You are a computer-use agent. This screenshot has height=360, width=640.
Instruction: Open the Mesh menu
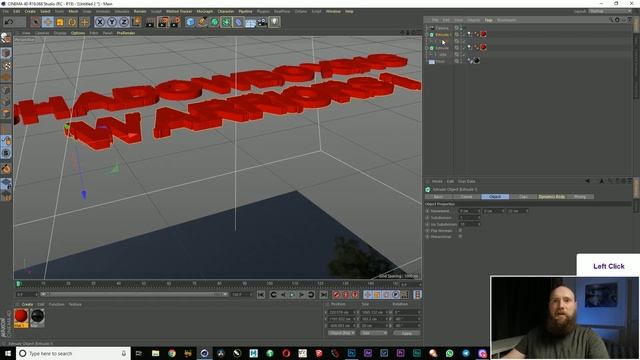pos(73,11)
